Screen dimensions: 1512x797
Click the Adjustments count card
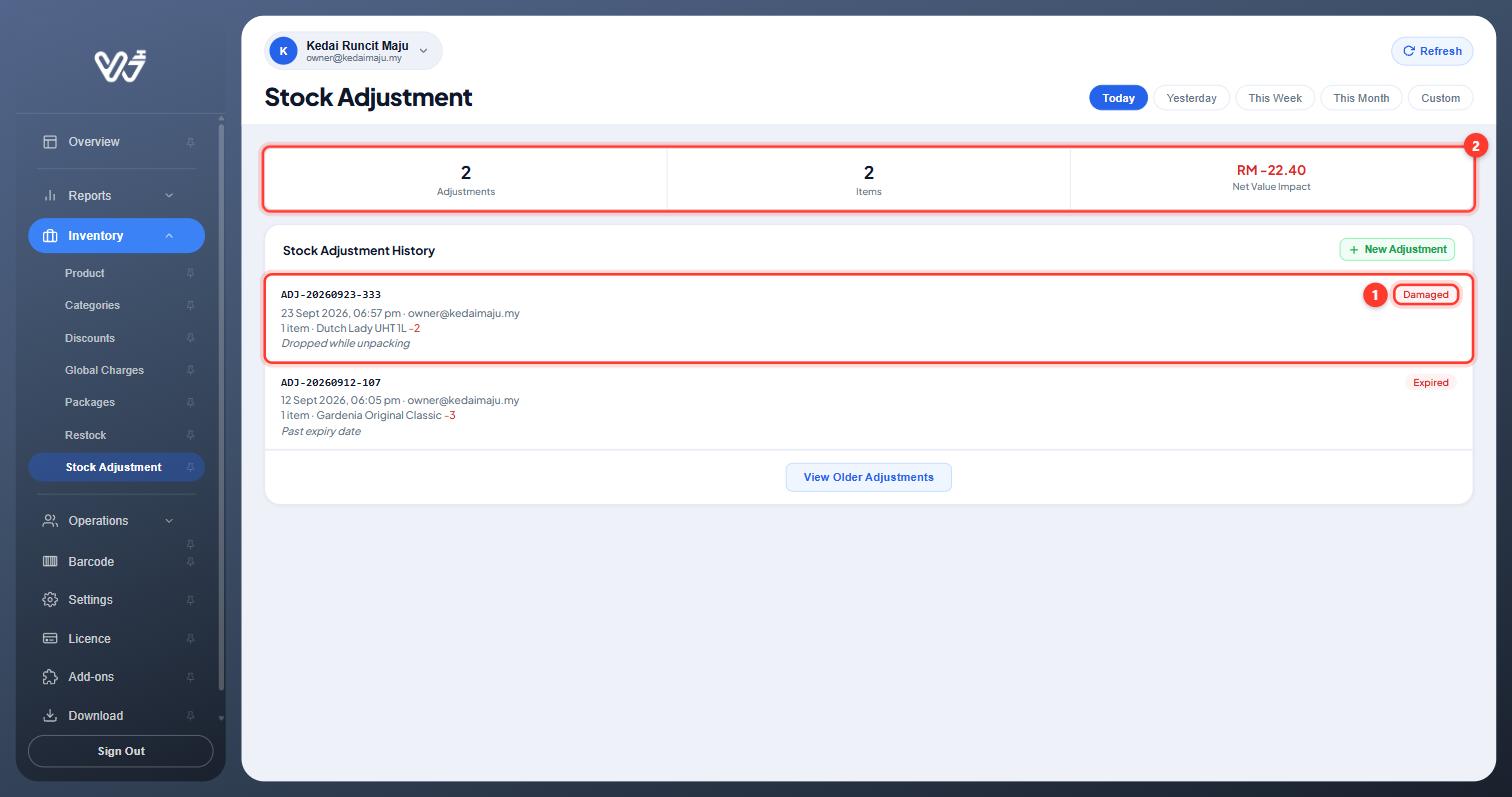[x=465, y=179]
